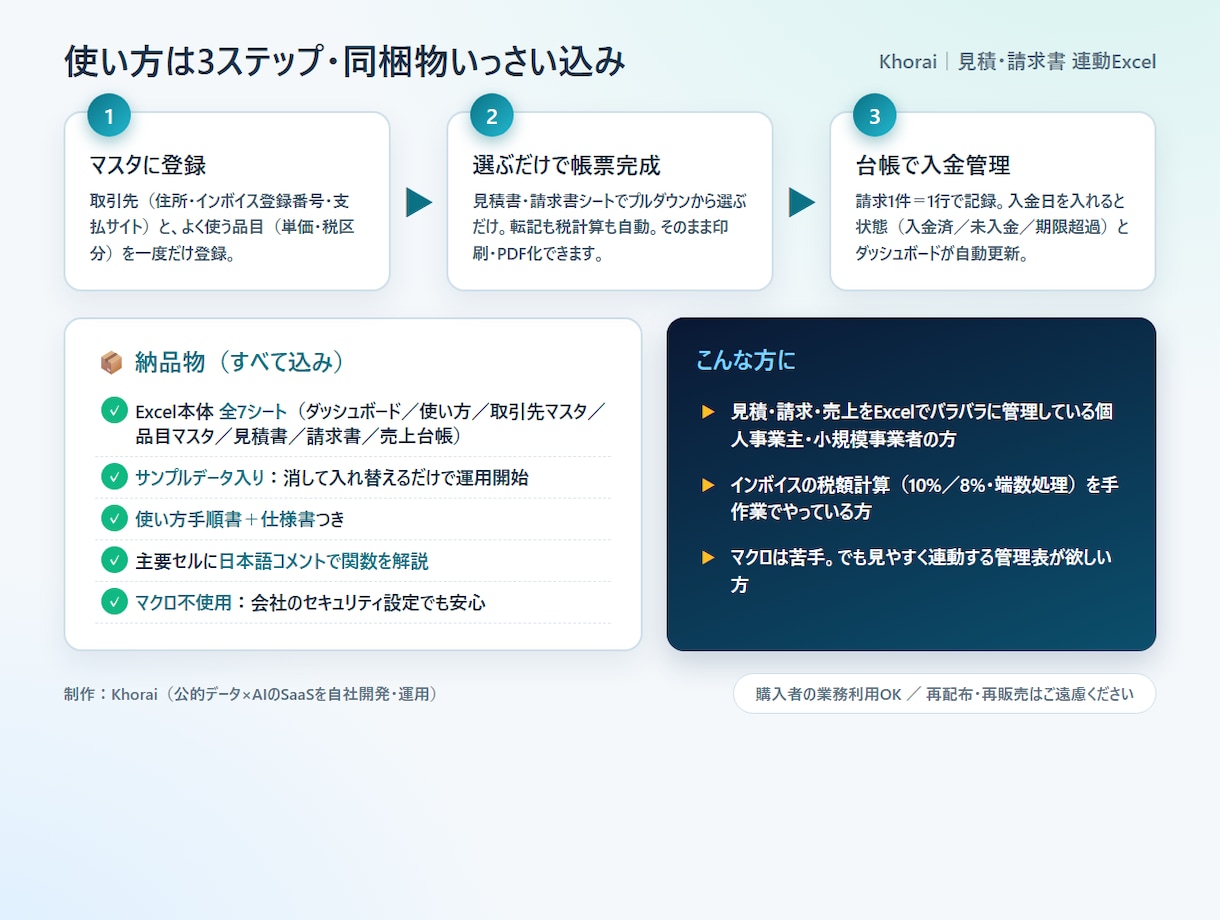Viewport: 1220px width, 920px height.
Task: Click the check icon beside マクロ不使用
Action: coord(114,602)
